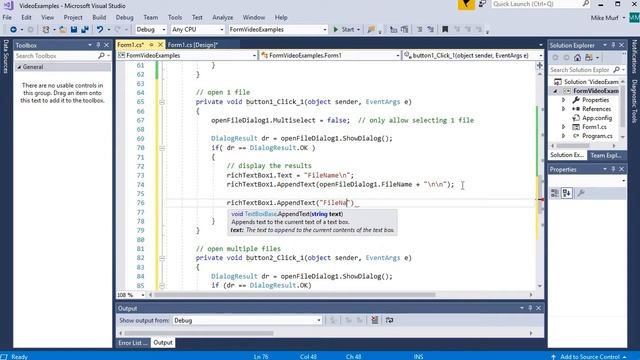Open the Analyze menu
This screenshot has width=640, height=360.
click(222, 18)
